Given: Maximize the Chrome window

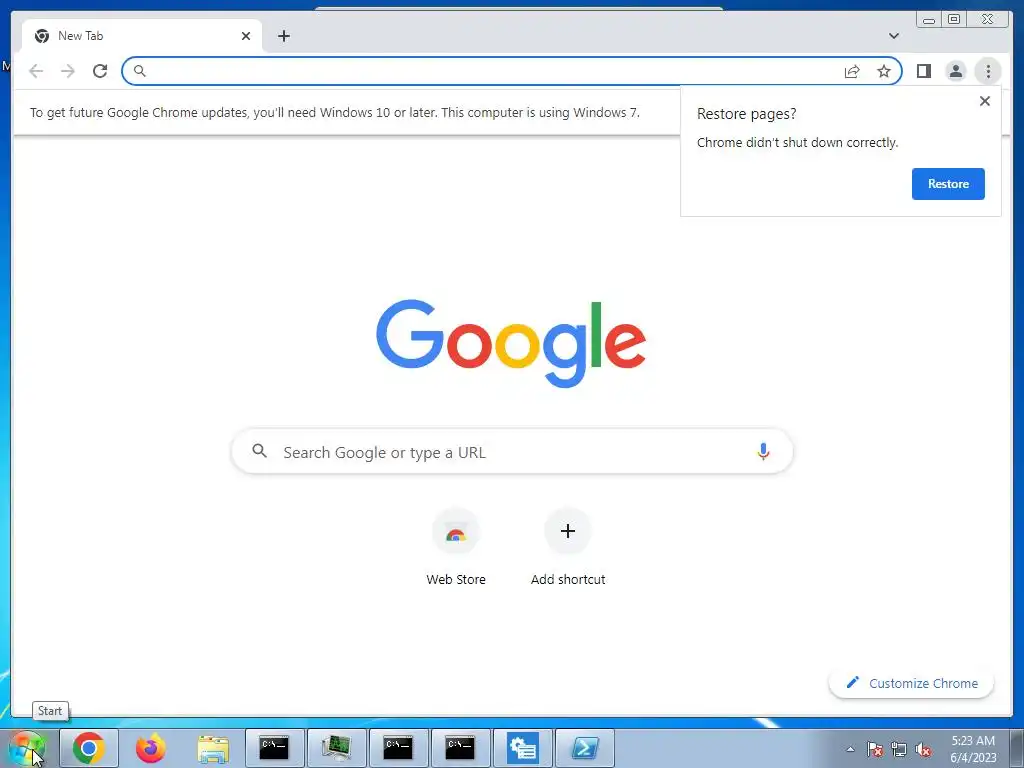Looking at the screenshot, I should [953, 20].
